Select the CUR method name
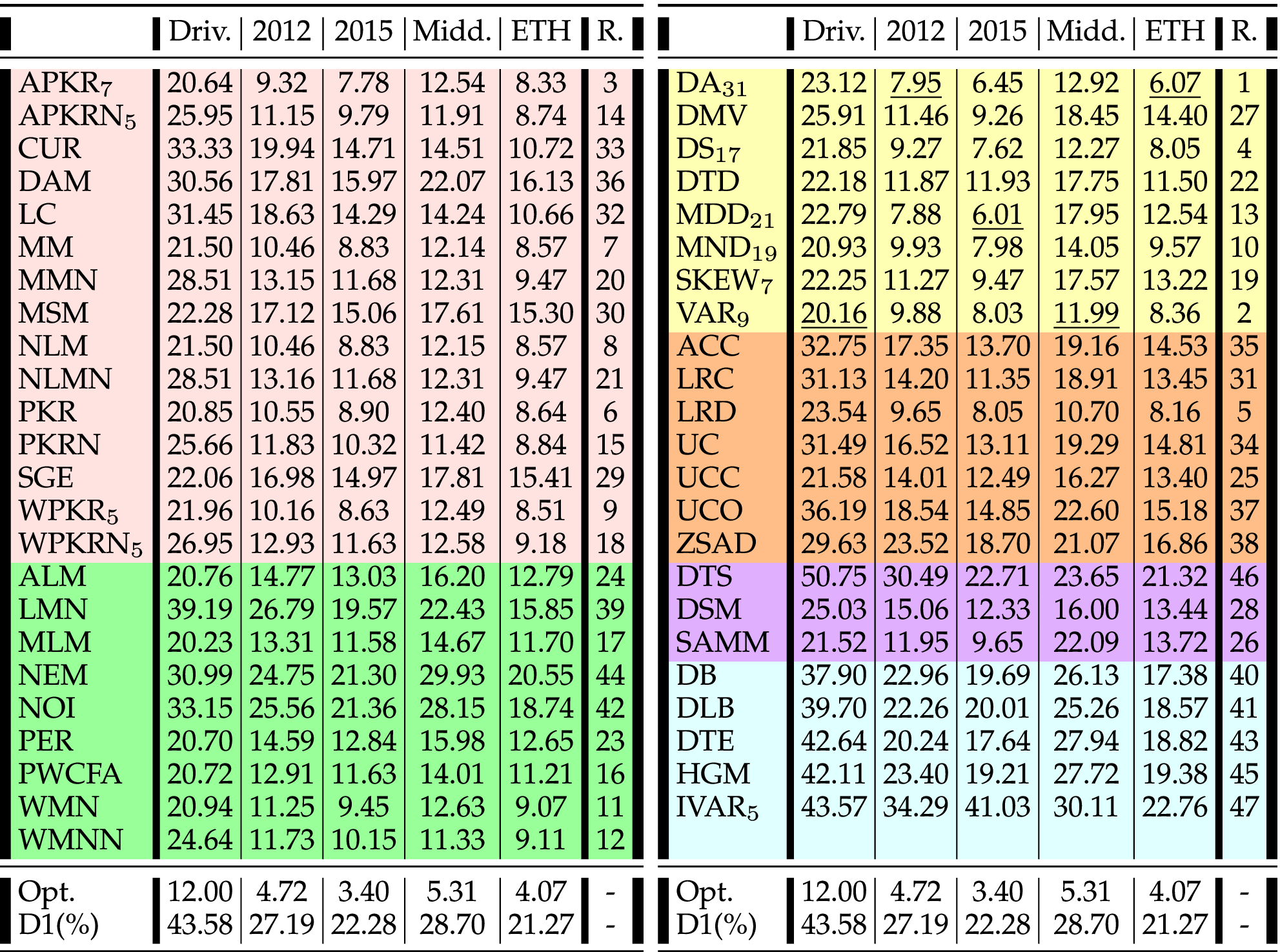The height and width of the screenshot is (952, 1280). 50,148
